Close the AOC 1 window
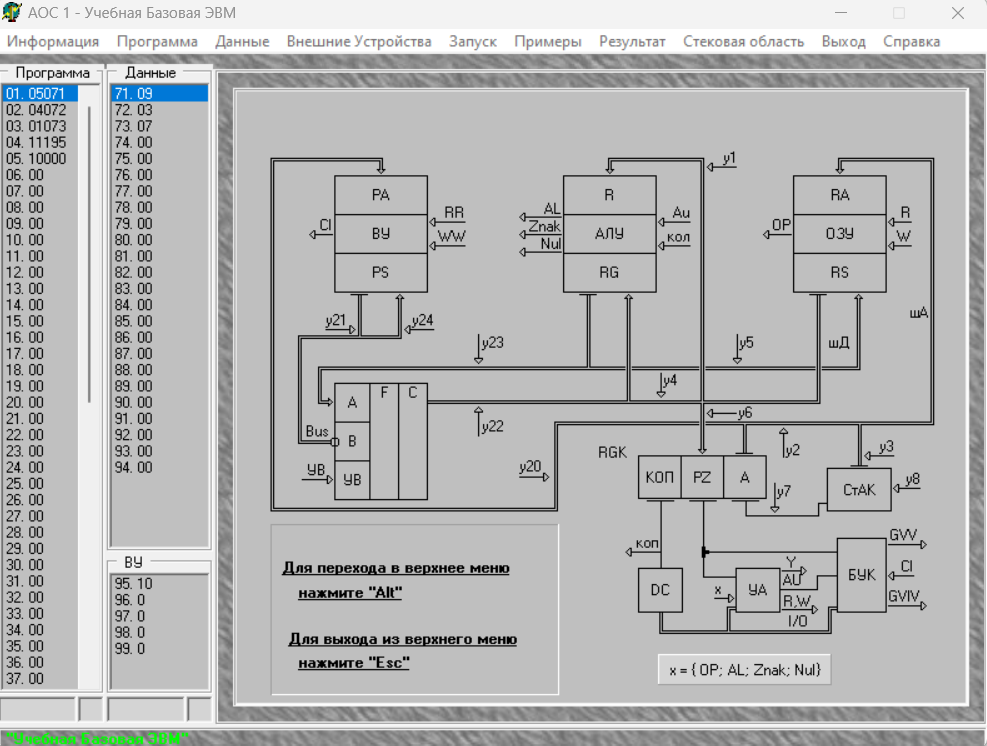 (957, 13)
